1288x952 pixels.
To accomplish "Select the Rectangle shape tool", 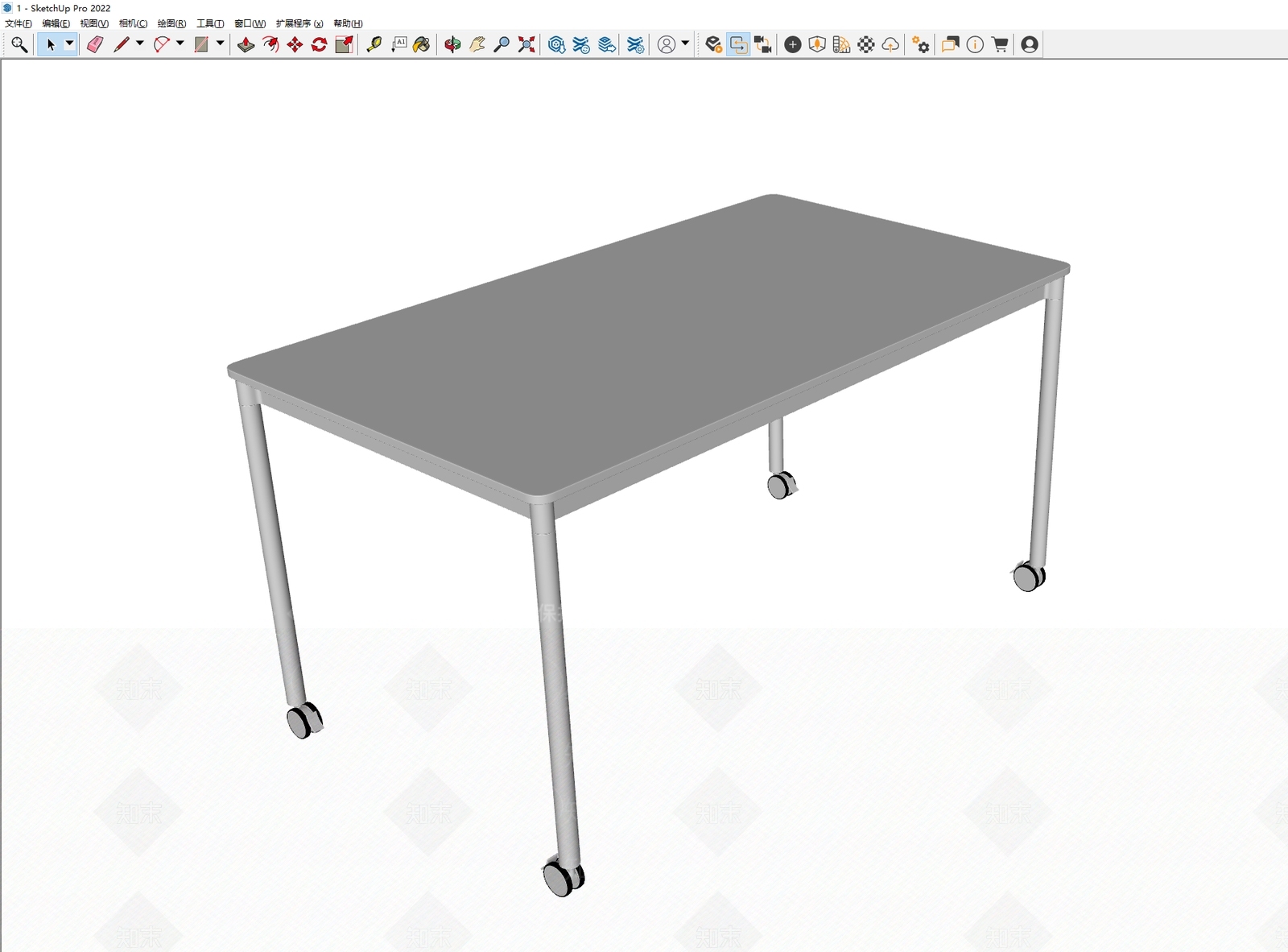I will 202,44.
